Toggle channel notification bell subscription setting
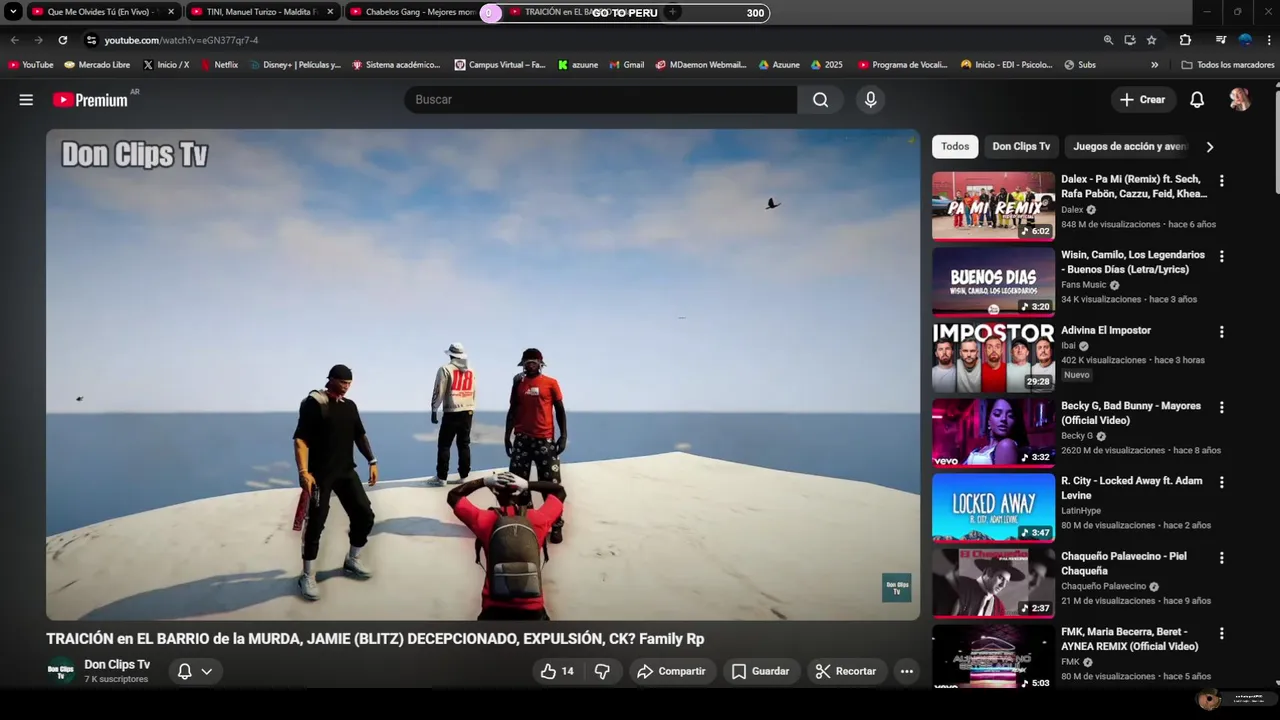The width and height of the screenshot is (1280, 720). pyautogui.click(x=195, y=671)
